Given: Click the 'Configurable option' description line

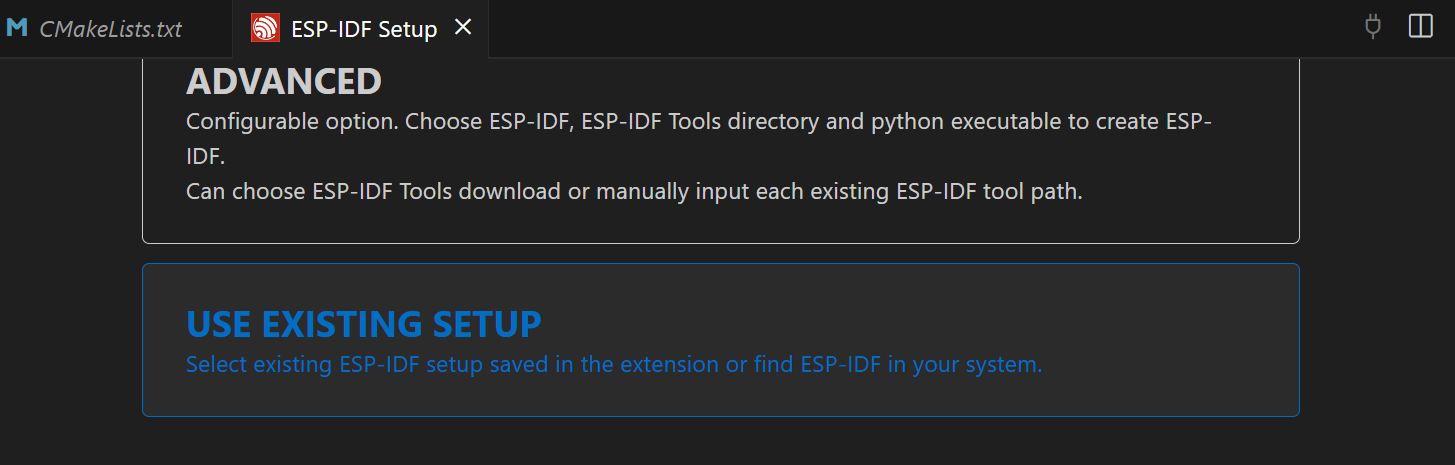Looking at the screenshot, I should point(698,122).
